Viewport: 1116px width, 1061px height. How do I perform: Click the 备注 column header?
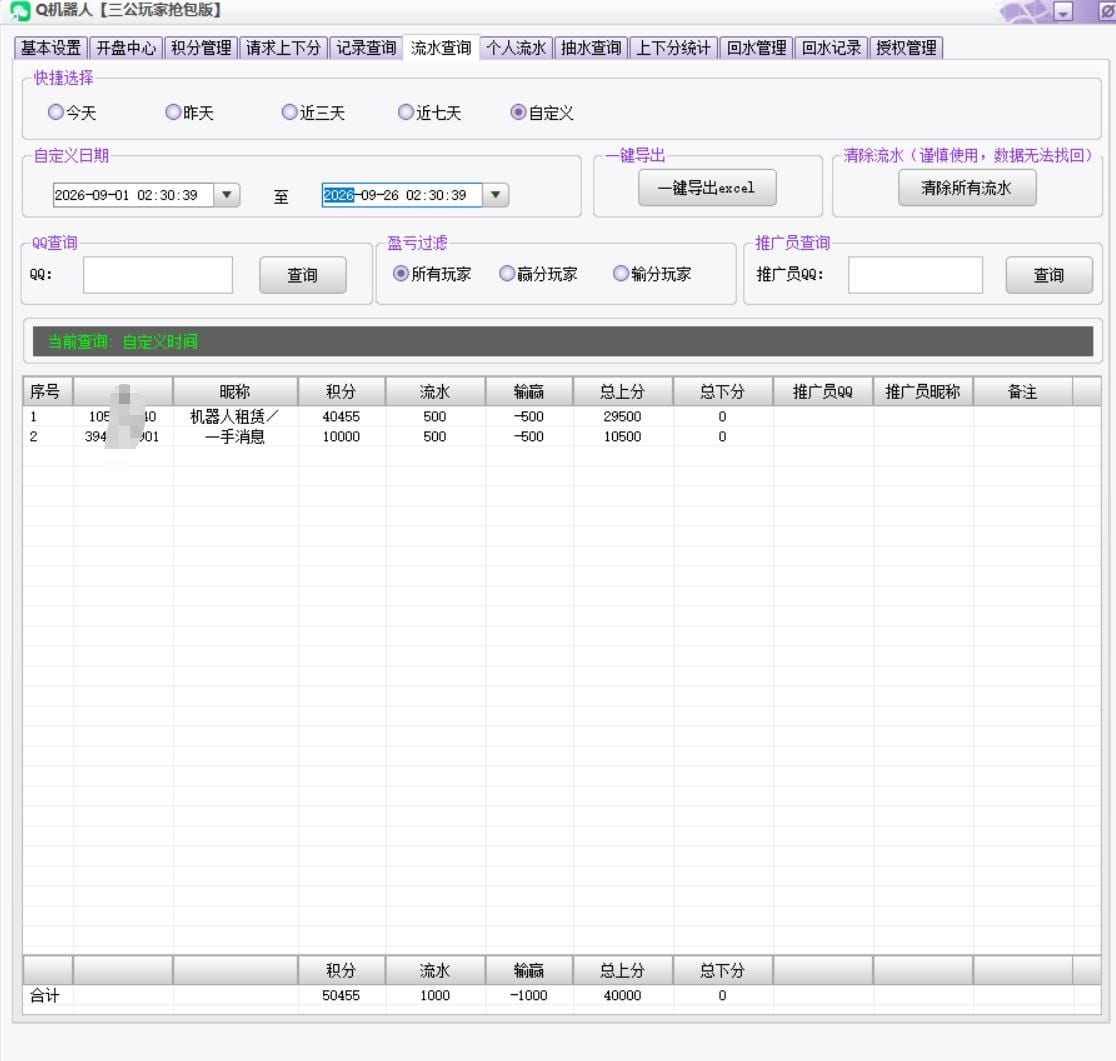(1023, 391)
